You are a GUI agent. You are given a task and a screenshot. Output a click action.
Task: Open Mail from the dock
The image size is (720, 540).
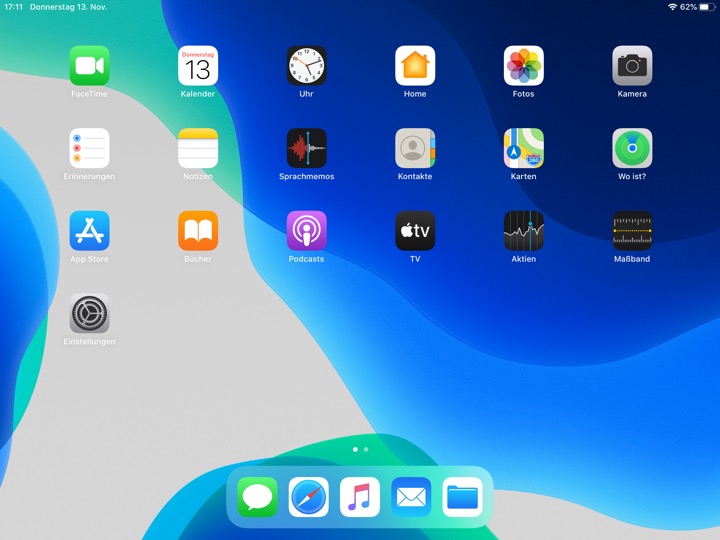pos(411,497)
